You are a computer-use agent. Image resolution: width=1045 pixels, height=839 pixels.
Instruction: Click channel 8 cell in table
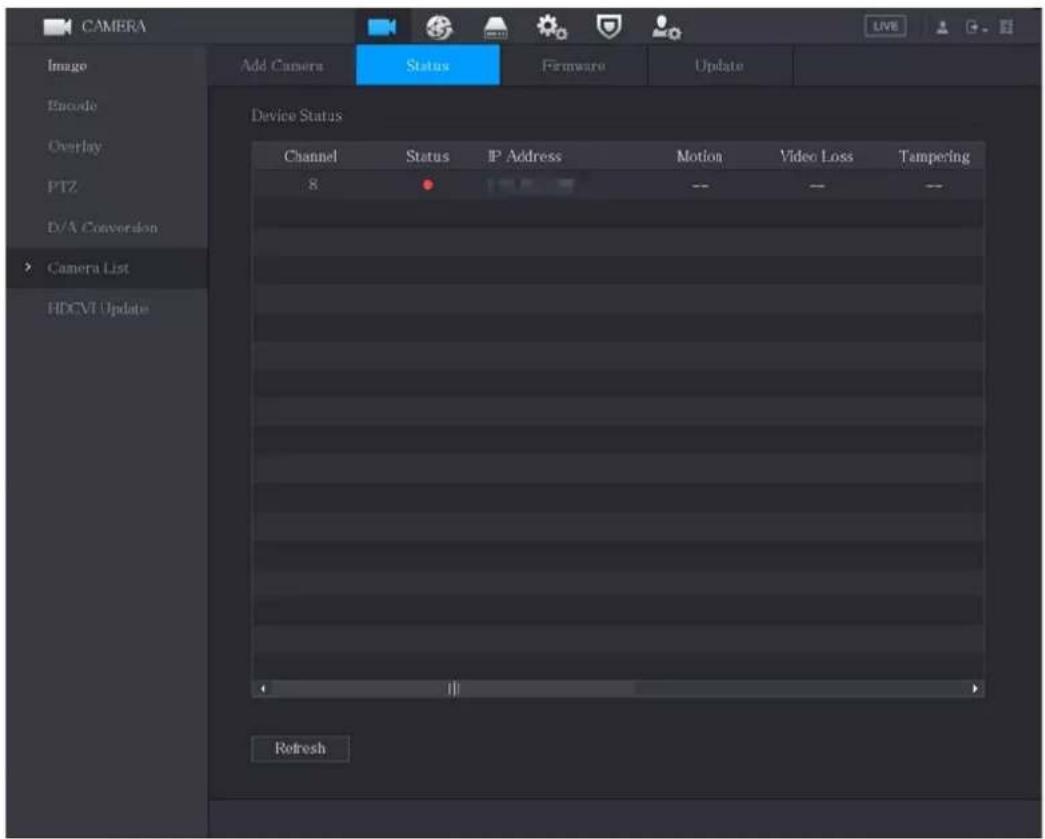point(313,185)
